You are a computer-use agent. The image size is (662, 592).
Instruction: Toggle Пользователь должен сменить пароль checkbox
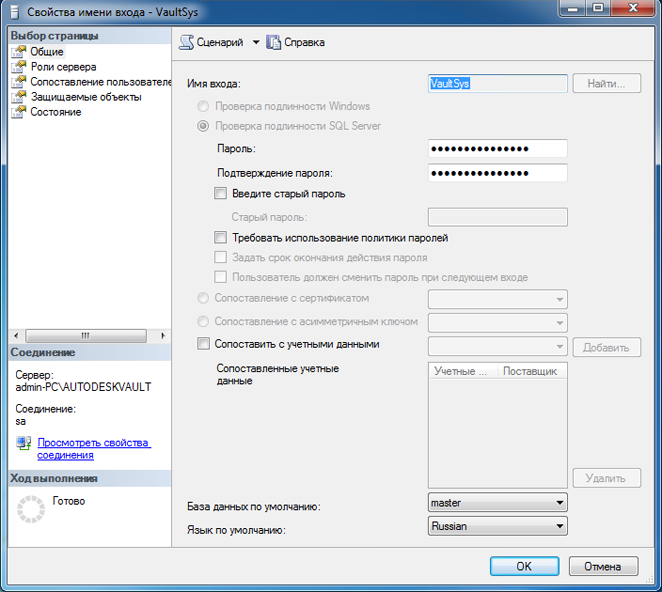pos(220,277)
